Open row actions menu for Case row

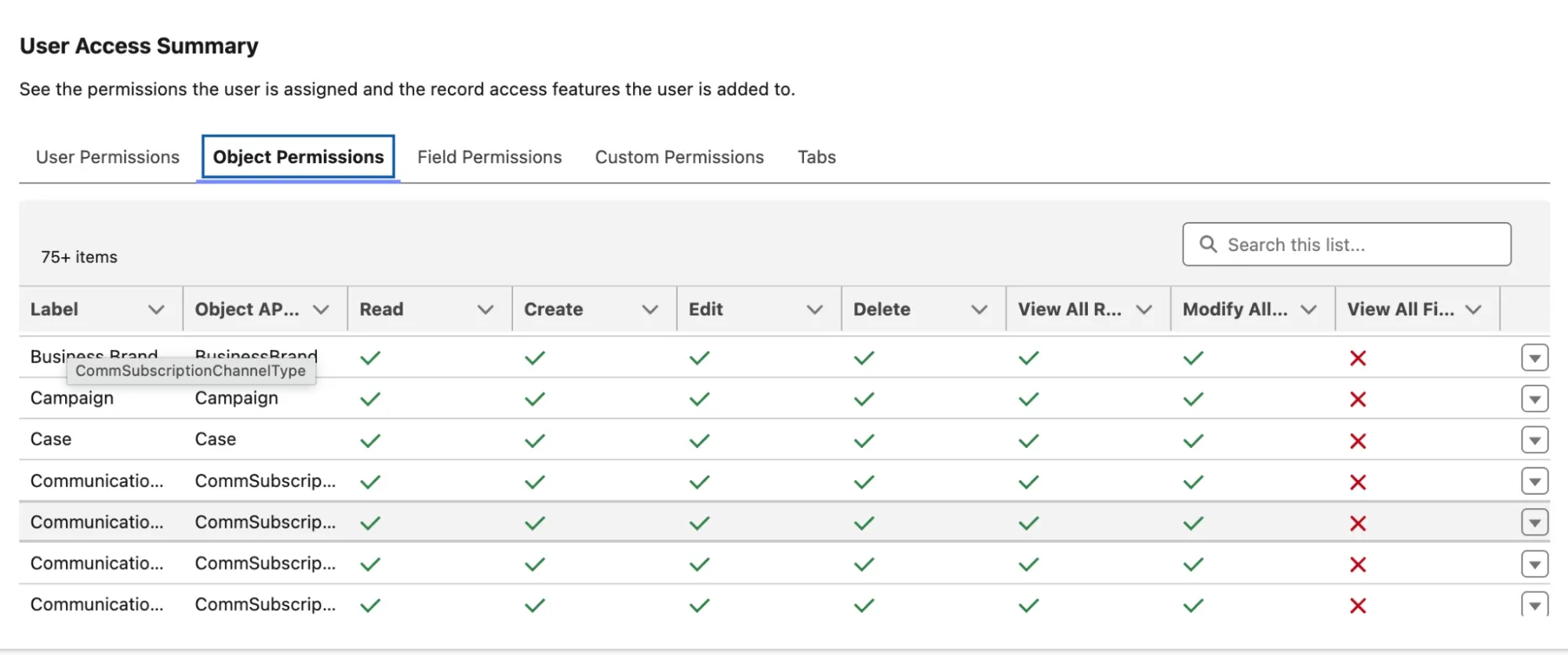point(1534,440)
